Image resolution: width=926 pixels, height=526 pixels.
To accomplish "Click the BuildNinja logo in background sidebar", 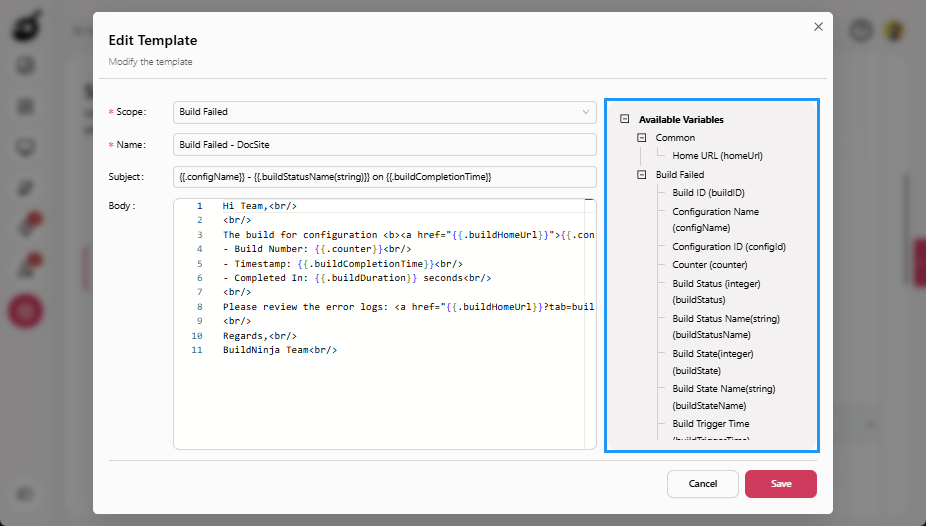I will tap(26, 27).
